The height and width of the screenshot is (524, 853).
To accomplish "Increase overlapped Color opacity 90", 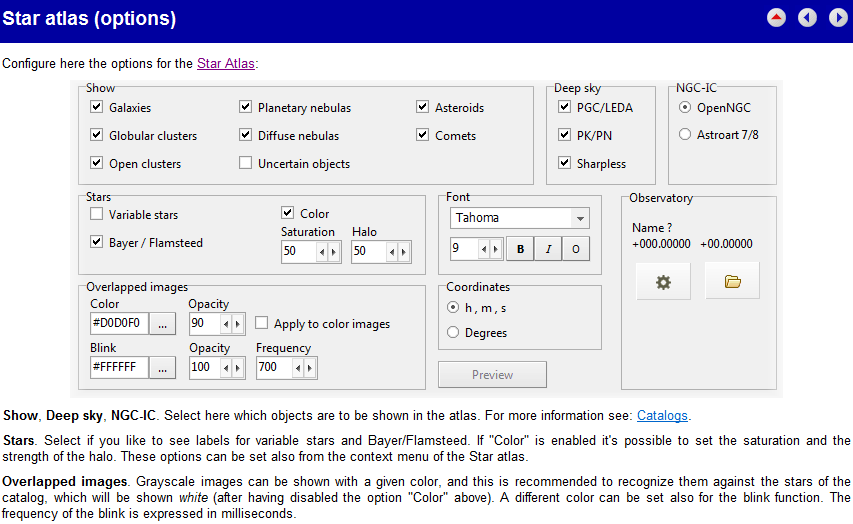I will click(x=238, y=324).
